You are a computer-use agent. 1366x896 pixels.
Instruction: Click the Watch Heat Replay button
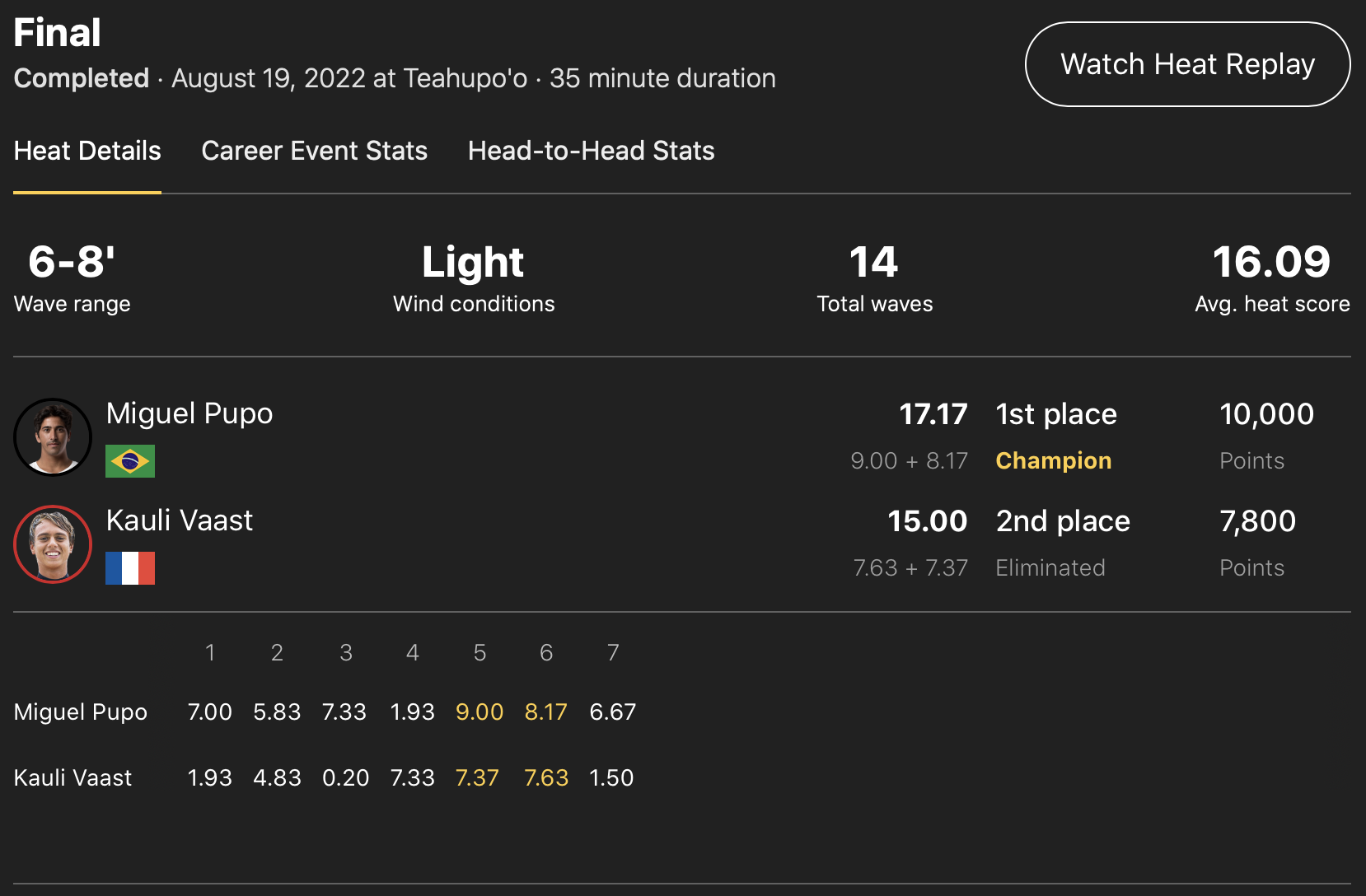(x=1187, y=64)
